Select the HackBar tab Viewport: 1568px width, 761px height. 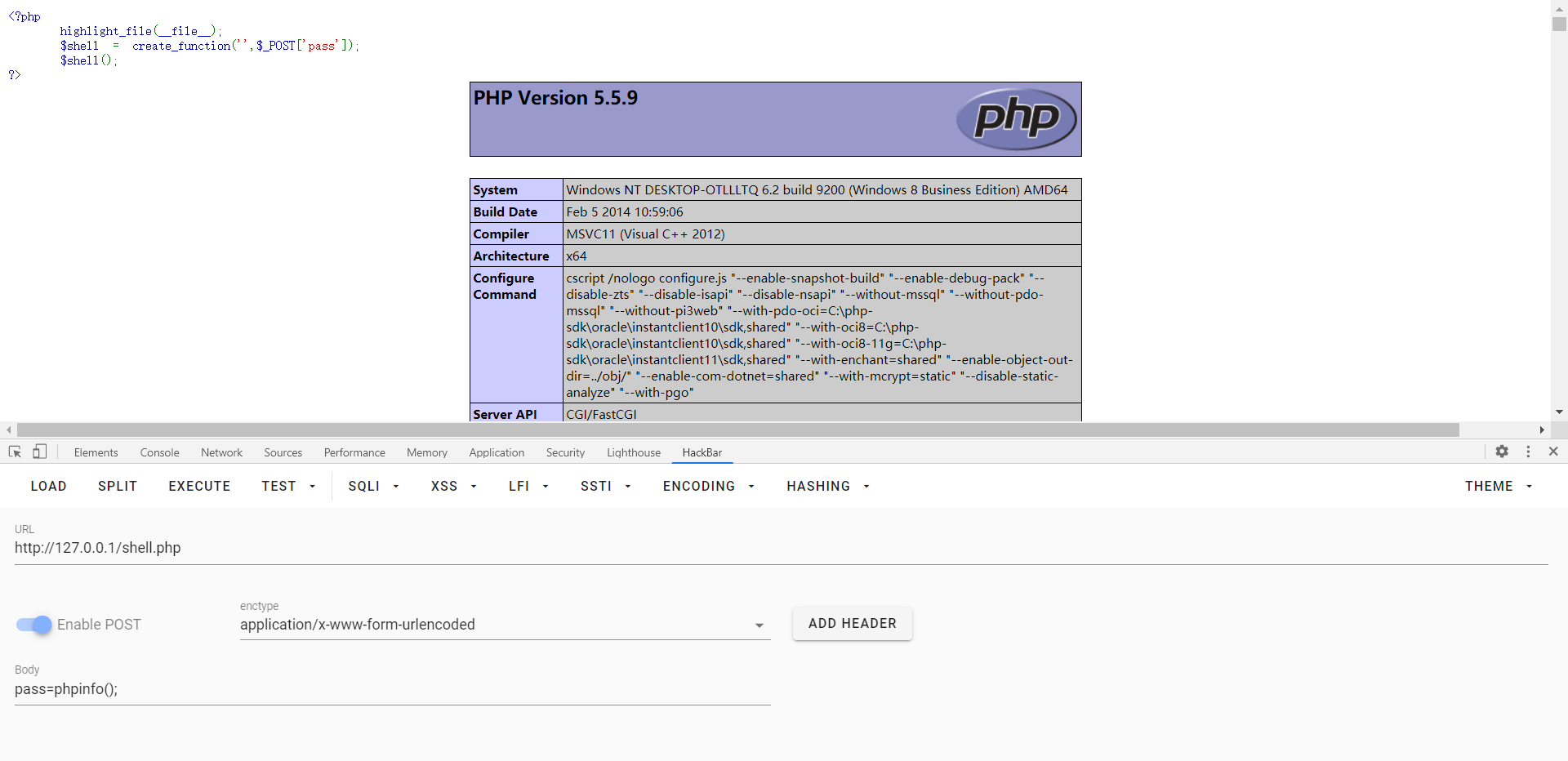(x=702, y=452)
